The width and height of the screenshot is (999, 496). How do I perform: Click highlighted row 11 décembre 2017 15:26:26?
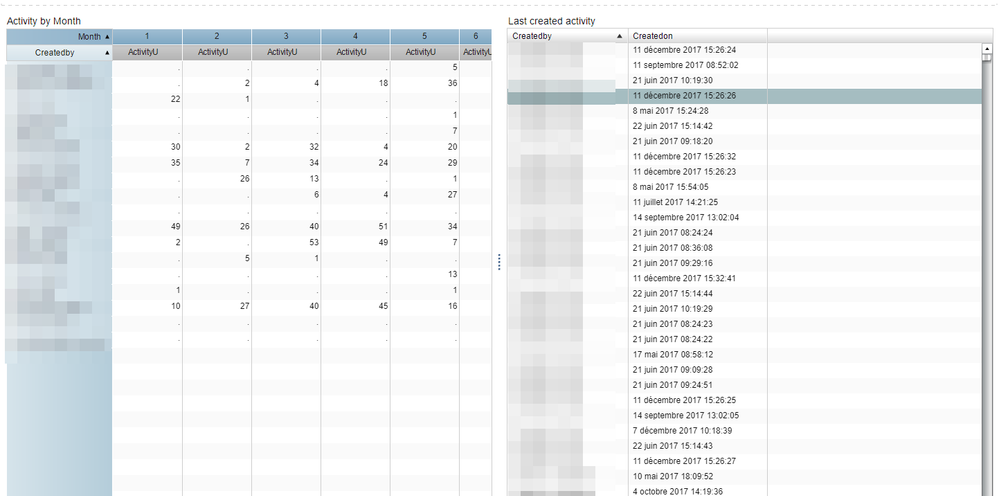click(x=745, y=96)
